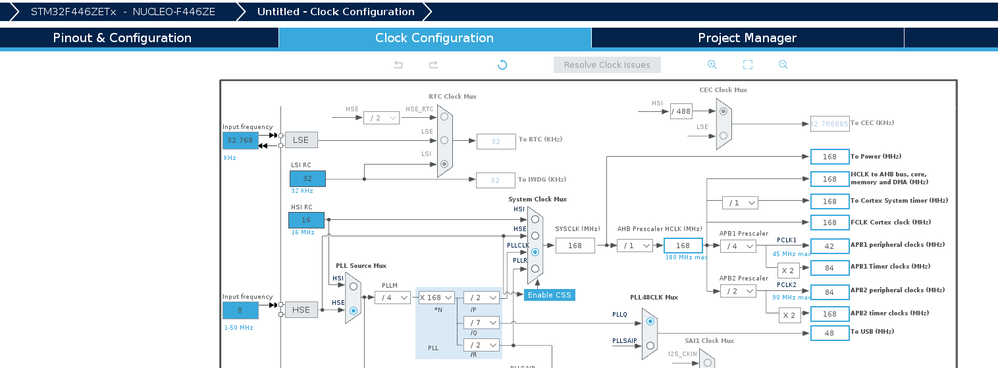Switch to Clock Configuration tab
This screenshot has width=998, height=368.
[x=435, y=38]
